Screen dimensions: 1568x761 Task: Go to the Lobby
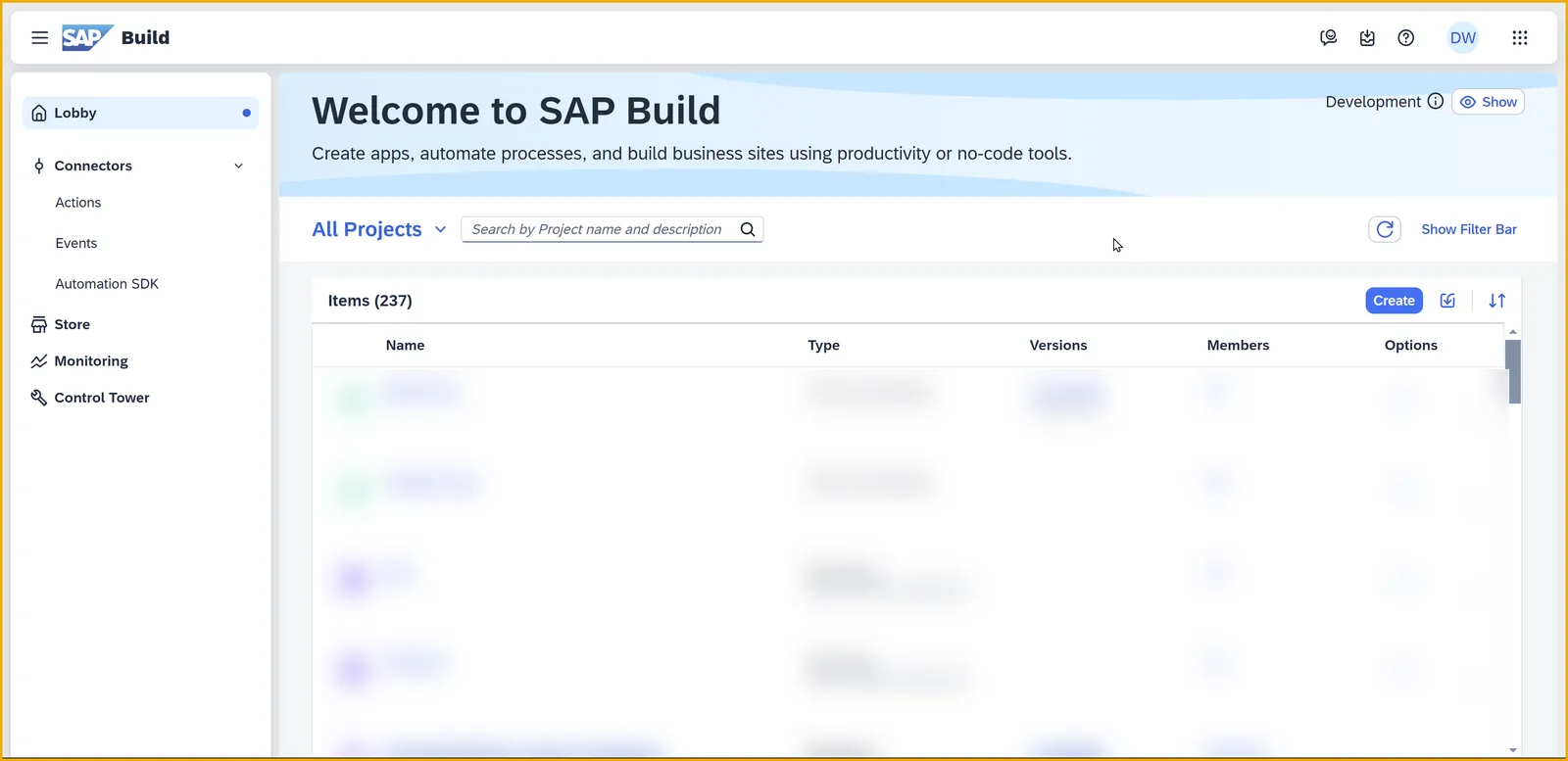[x=140, y=113]
